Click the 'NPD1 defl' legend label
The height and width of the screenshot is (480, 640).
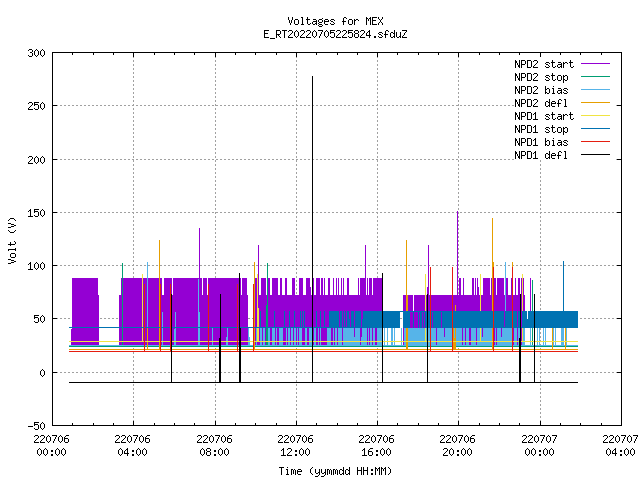[x=541, y=156]
